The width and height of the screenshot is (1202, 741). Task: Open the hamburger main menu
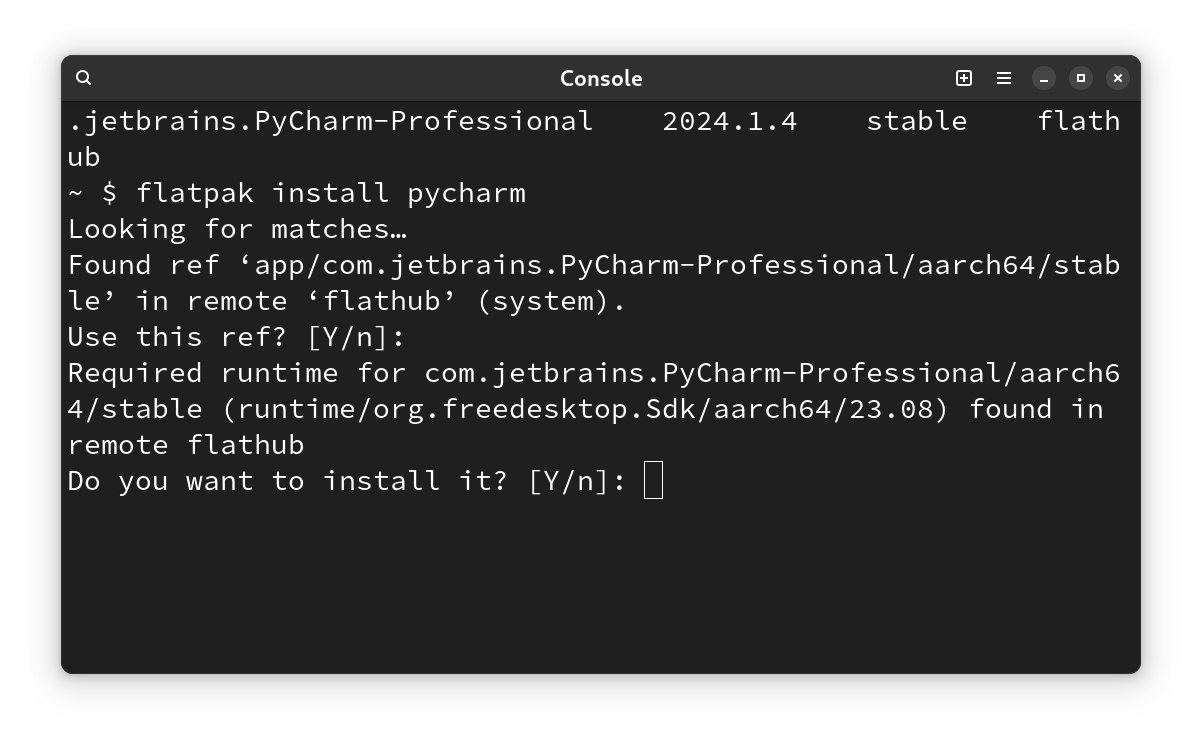pyautogui.click(x=1004, y=78)
